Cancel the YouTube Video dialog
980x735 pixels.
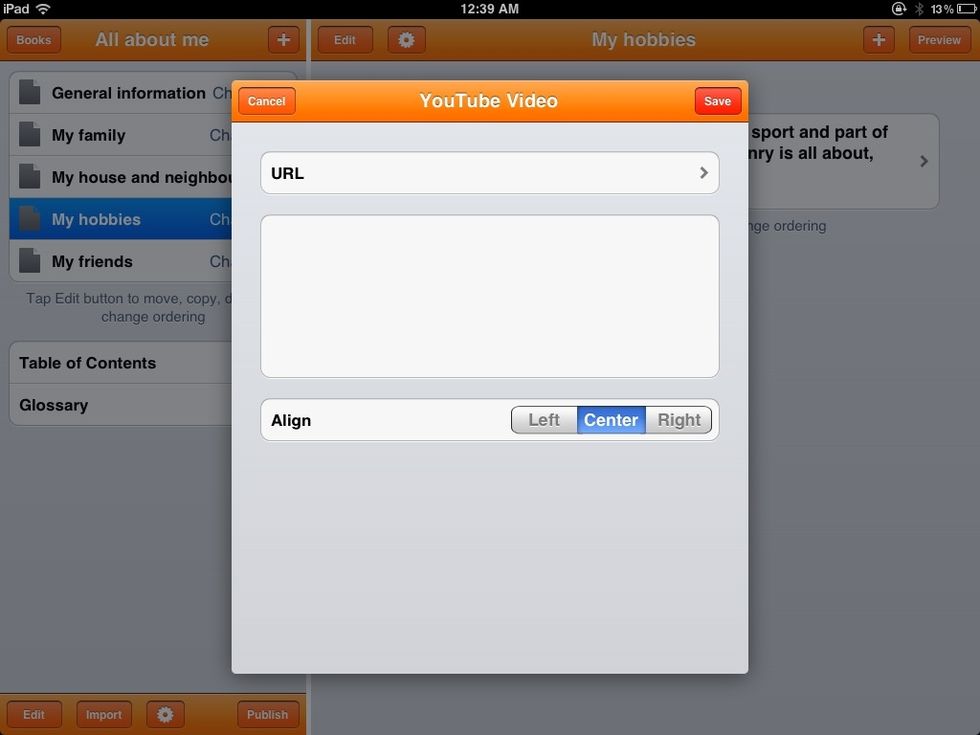click(266, 100)
